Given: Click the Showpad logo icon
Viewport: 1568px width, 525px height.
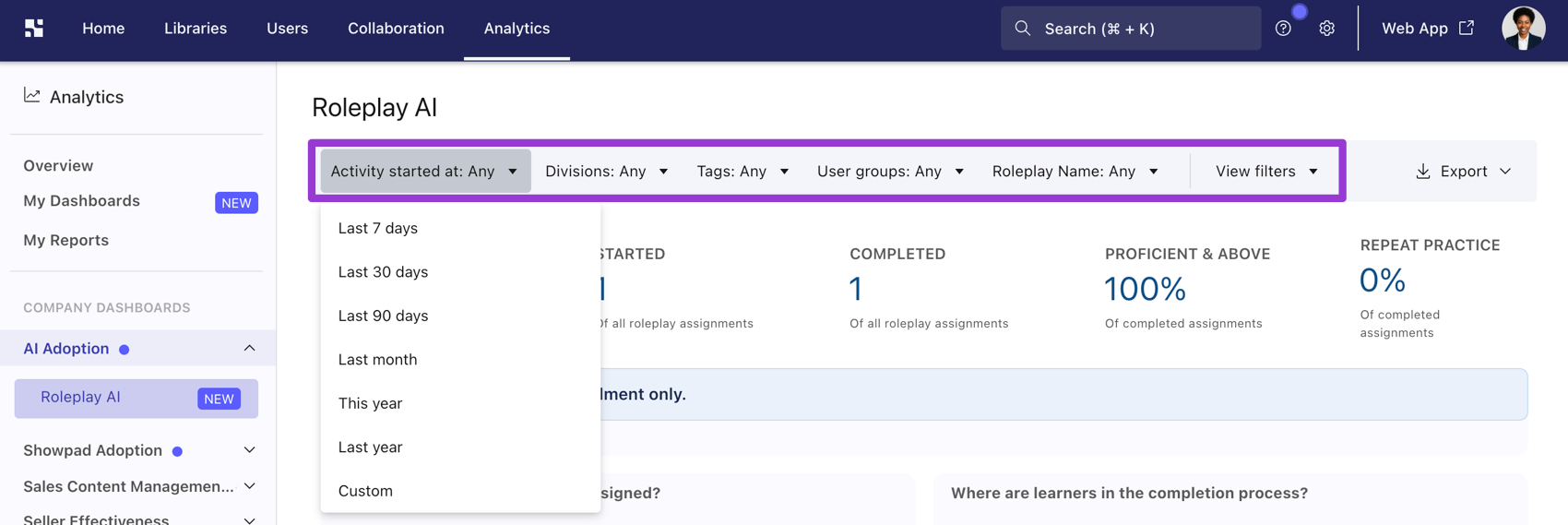Looking at the screenshot, I should pyautogui.click(x=34, y=29).
